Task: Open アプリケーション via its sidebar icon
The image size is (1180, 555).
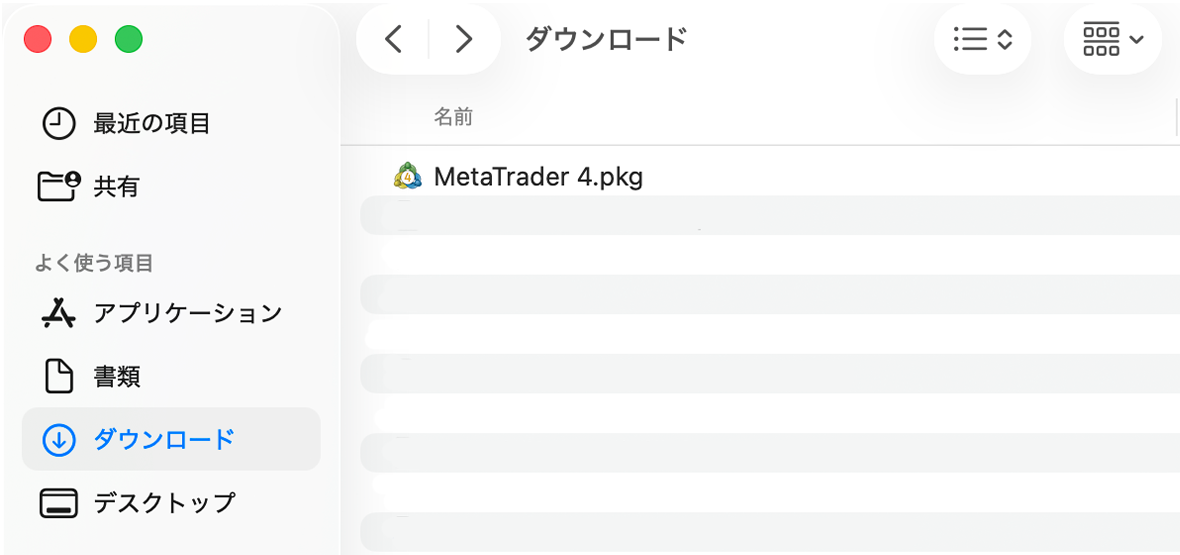Action: pos(58,313)
